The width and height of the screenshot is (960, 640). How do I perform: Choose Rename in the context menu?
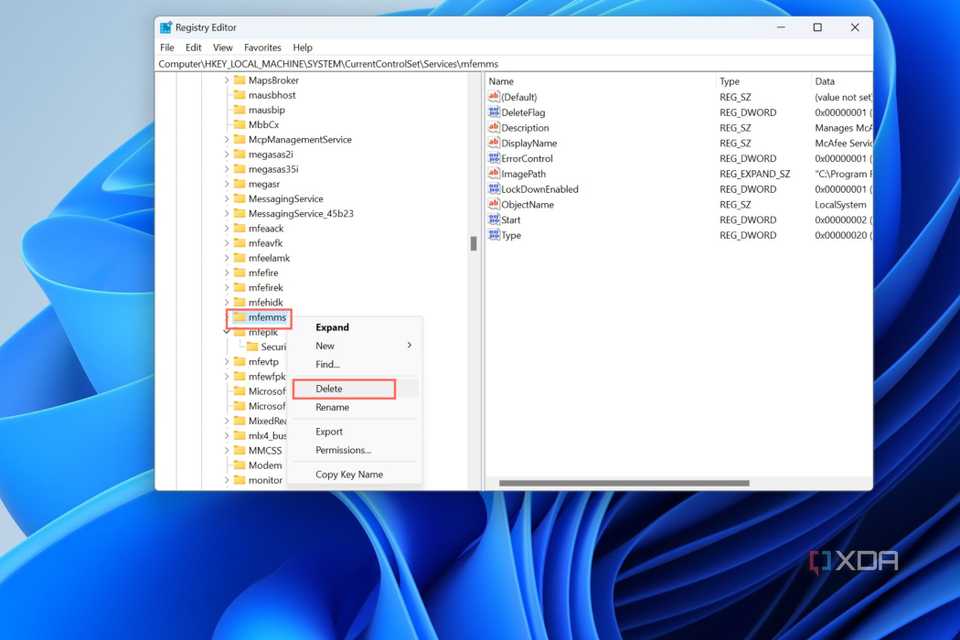(355, 407)
